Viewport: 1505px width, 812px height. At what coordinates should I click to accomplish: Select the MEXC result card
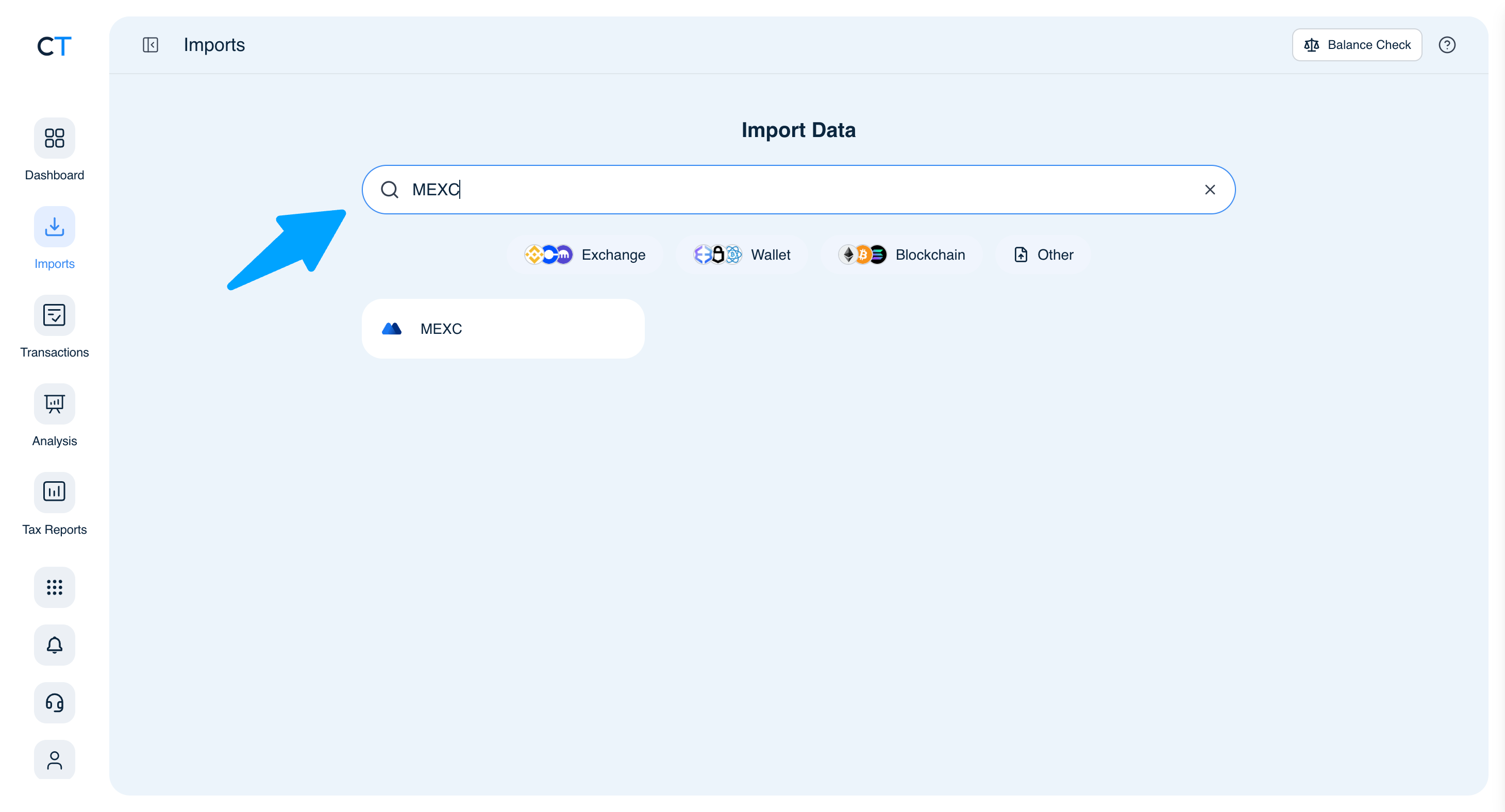click(x=503, y=329)
